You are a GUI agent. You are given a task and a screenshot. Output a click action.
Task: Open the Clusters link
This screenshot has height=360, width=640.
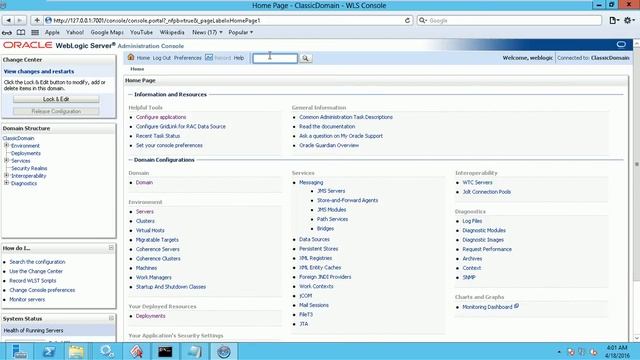tap(145, 221)
